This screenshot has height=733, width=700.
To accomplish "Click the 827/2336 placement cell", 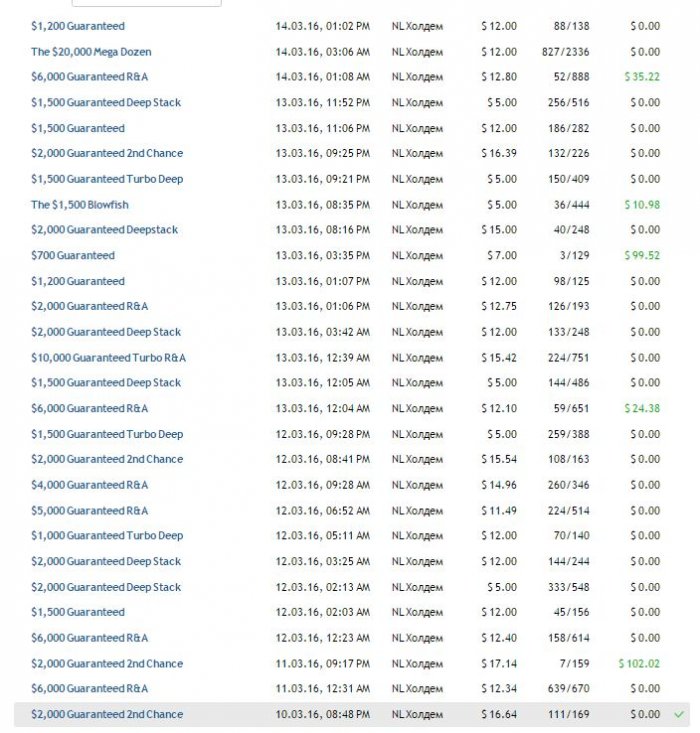I will pyautogui.click(x=562, y=51).
